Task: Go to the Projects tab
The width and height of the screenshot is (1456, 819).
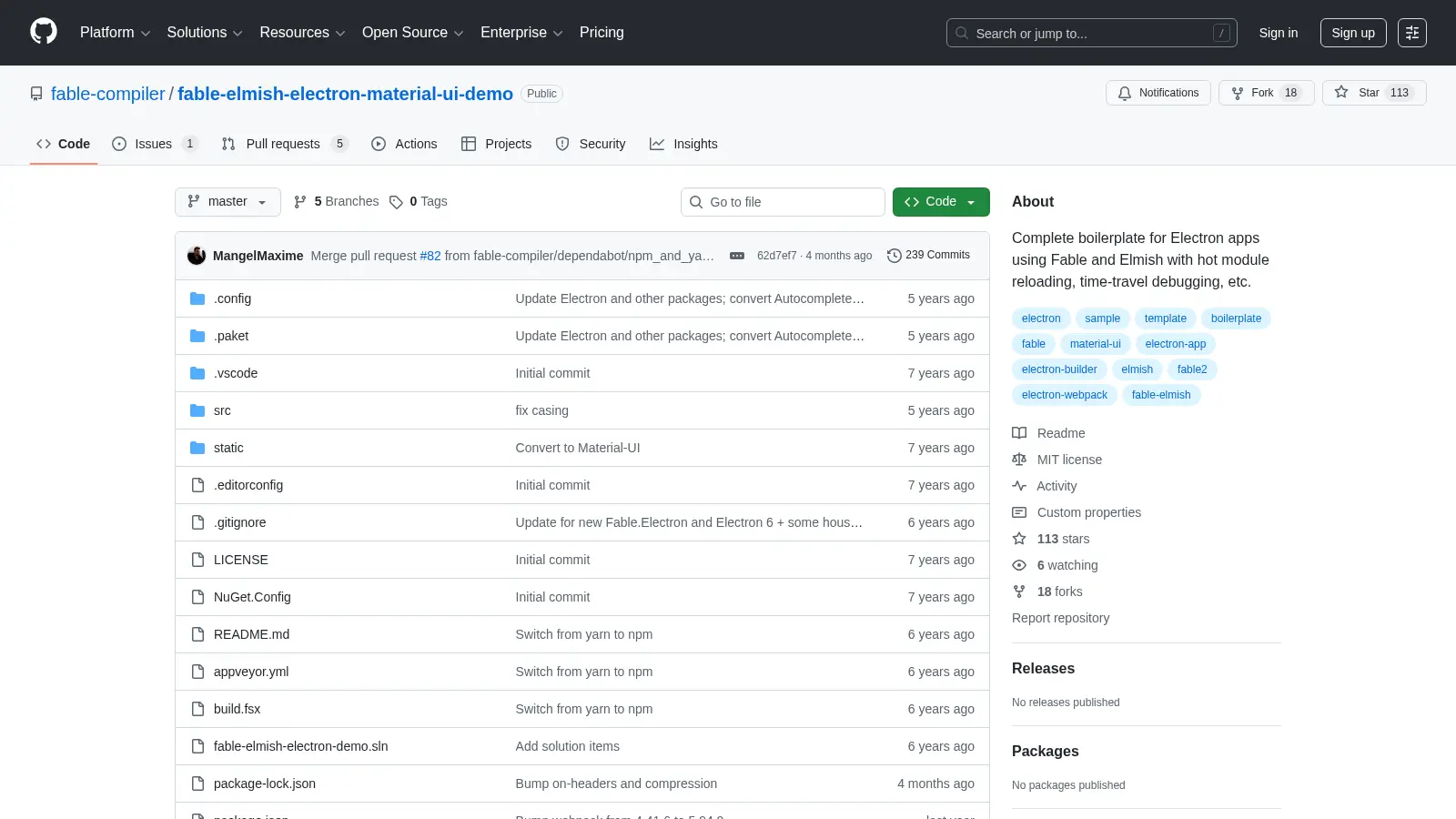Action: click(x=496, y=144)
